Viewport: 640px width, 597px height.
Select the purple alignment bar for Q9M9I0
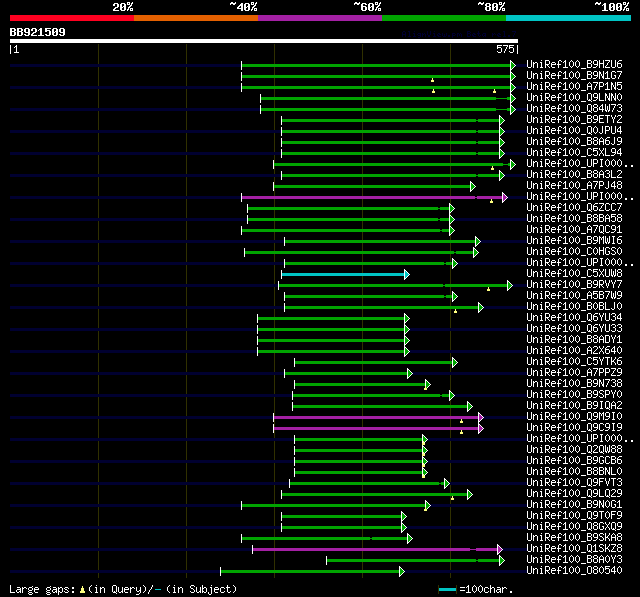(379, 417)
